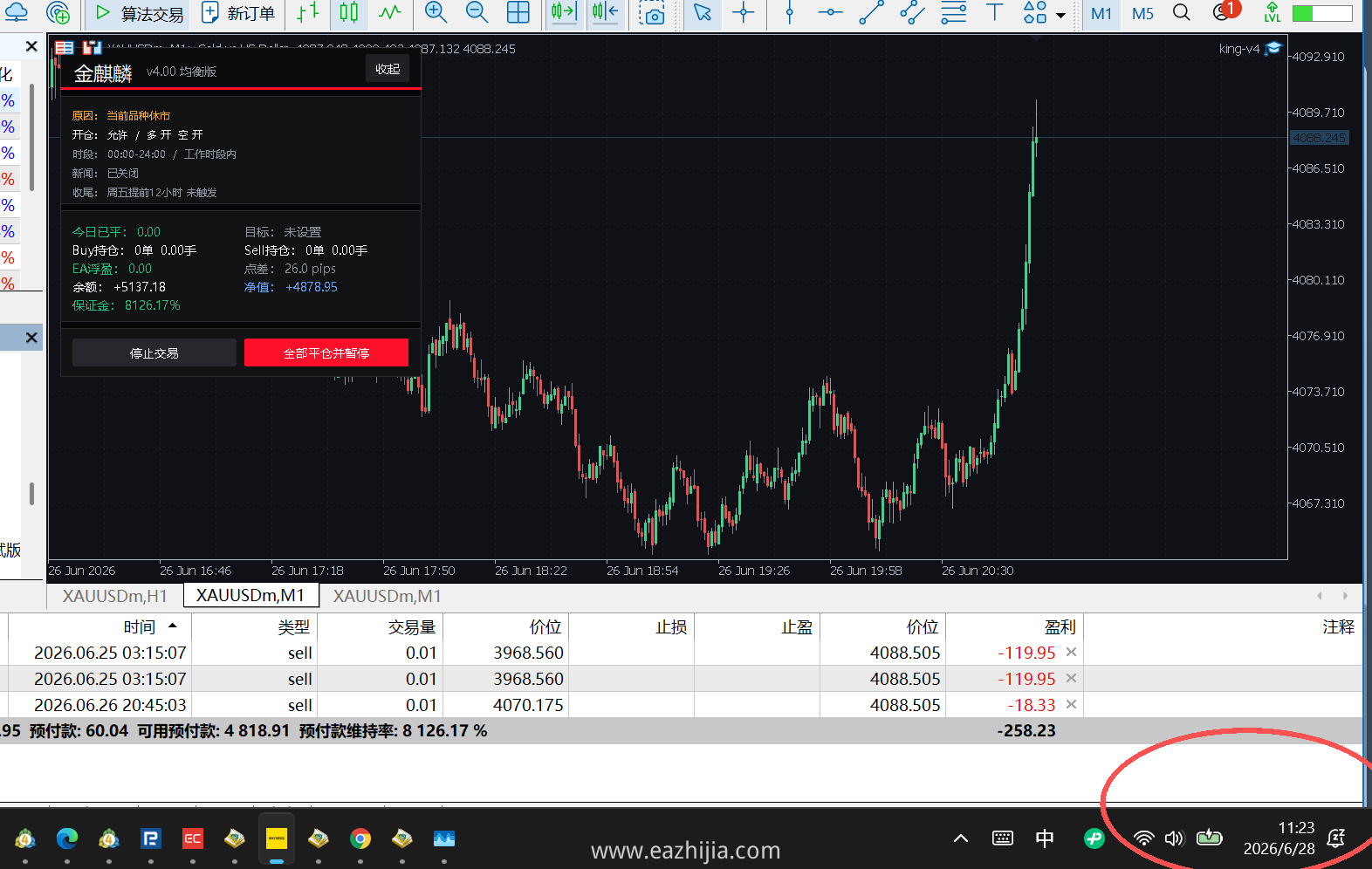Select the vertical line drawing tool
This screenshot has height=869, width=1372.
[x=790, y=12]
